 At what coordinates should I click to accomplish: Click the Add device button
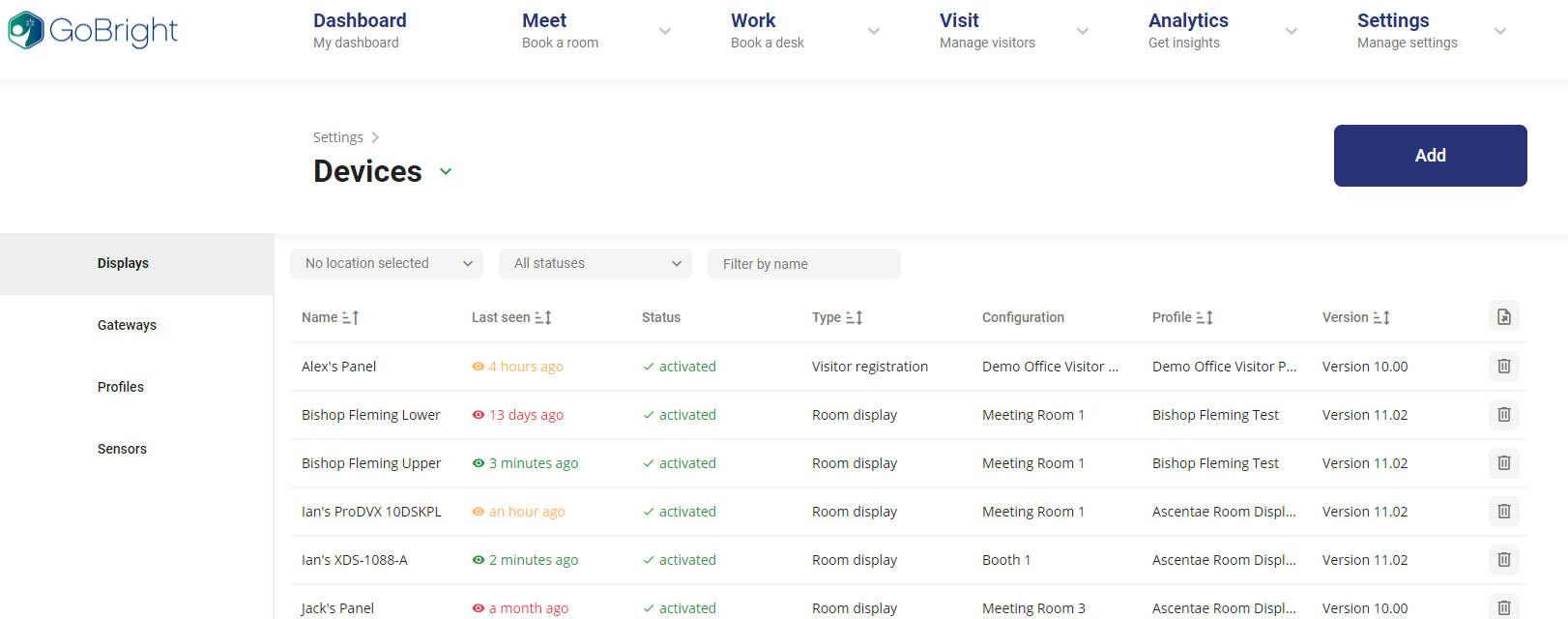pyautogui.click(x=1431, y=156)
